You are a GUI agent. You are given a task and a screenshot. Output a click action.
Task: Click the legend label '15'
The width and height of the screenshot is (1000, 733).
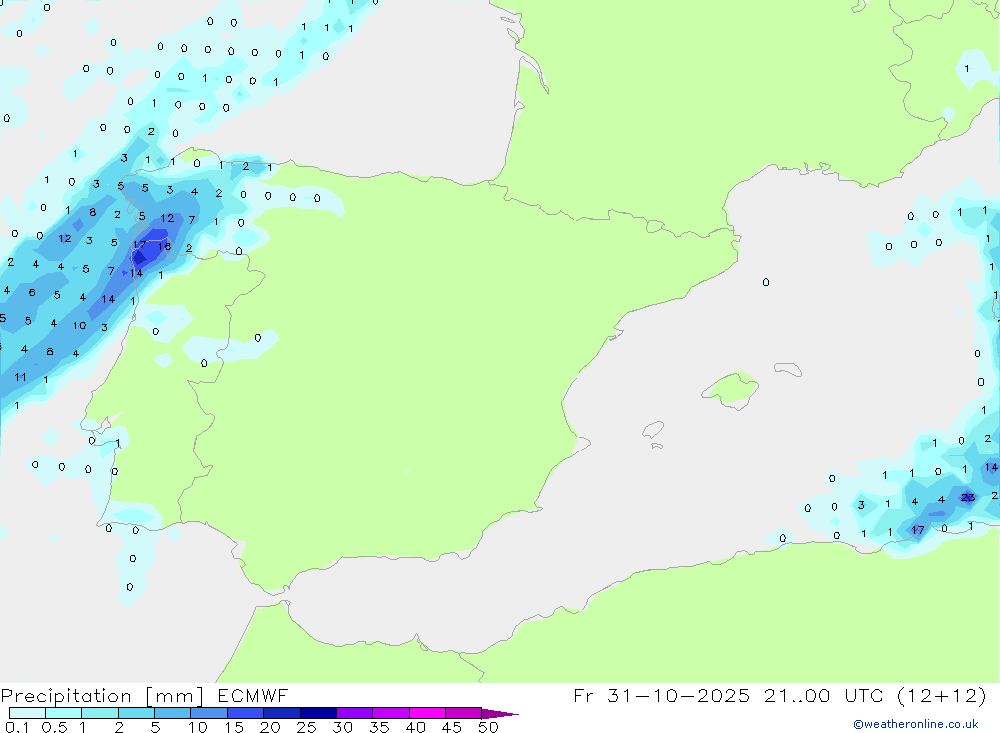(234, 727)
